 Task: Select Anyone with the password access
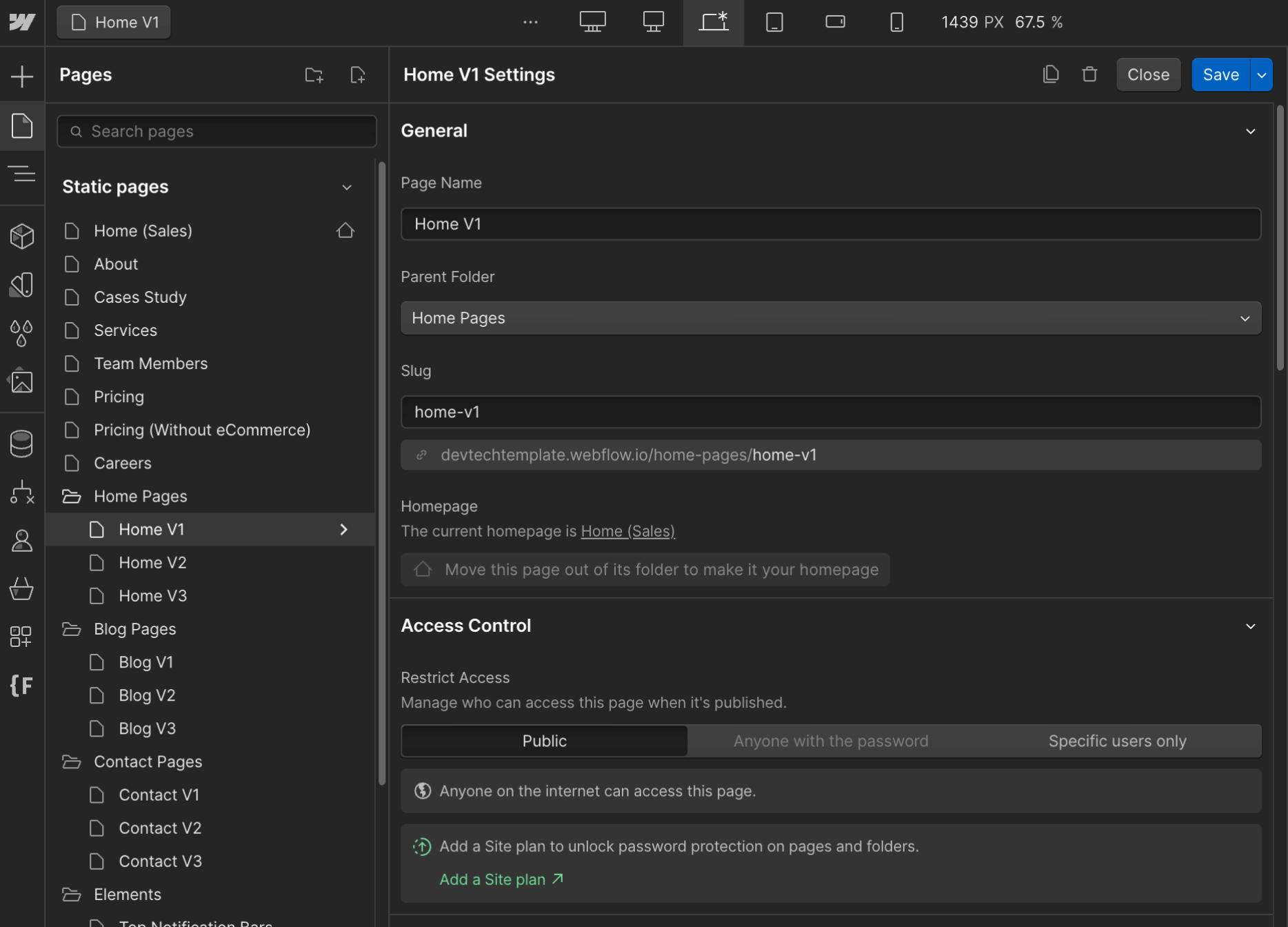(830, 740)
